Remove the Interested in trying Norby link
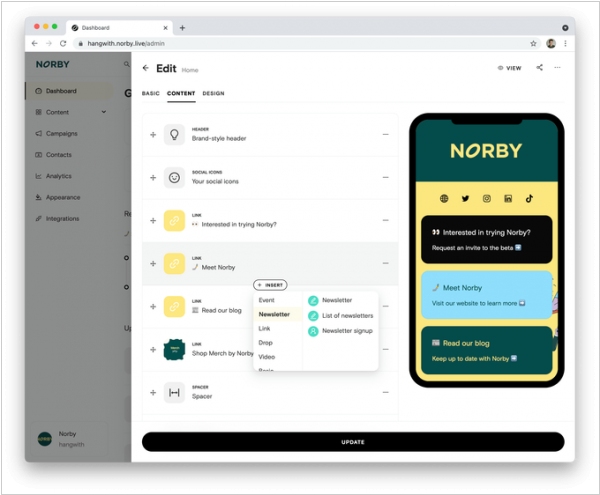This screenshot has width=600, height=495. [x=385, y=220]
